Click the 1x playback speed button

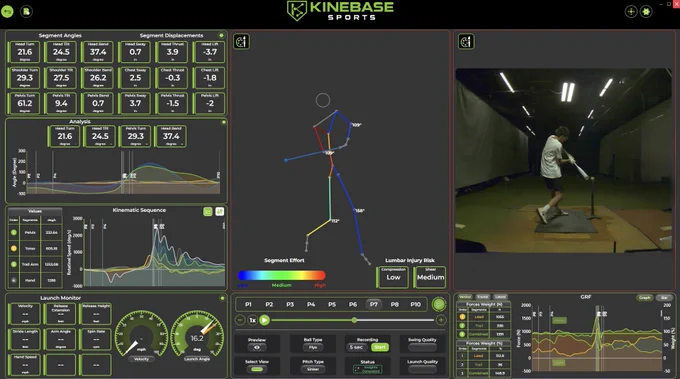tap(252, 320)
